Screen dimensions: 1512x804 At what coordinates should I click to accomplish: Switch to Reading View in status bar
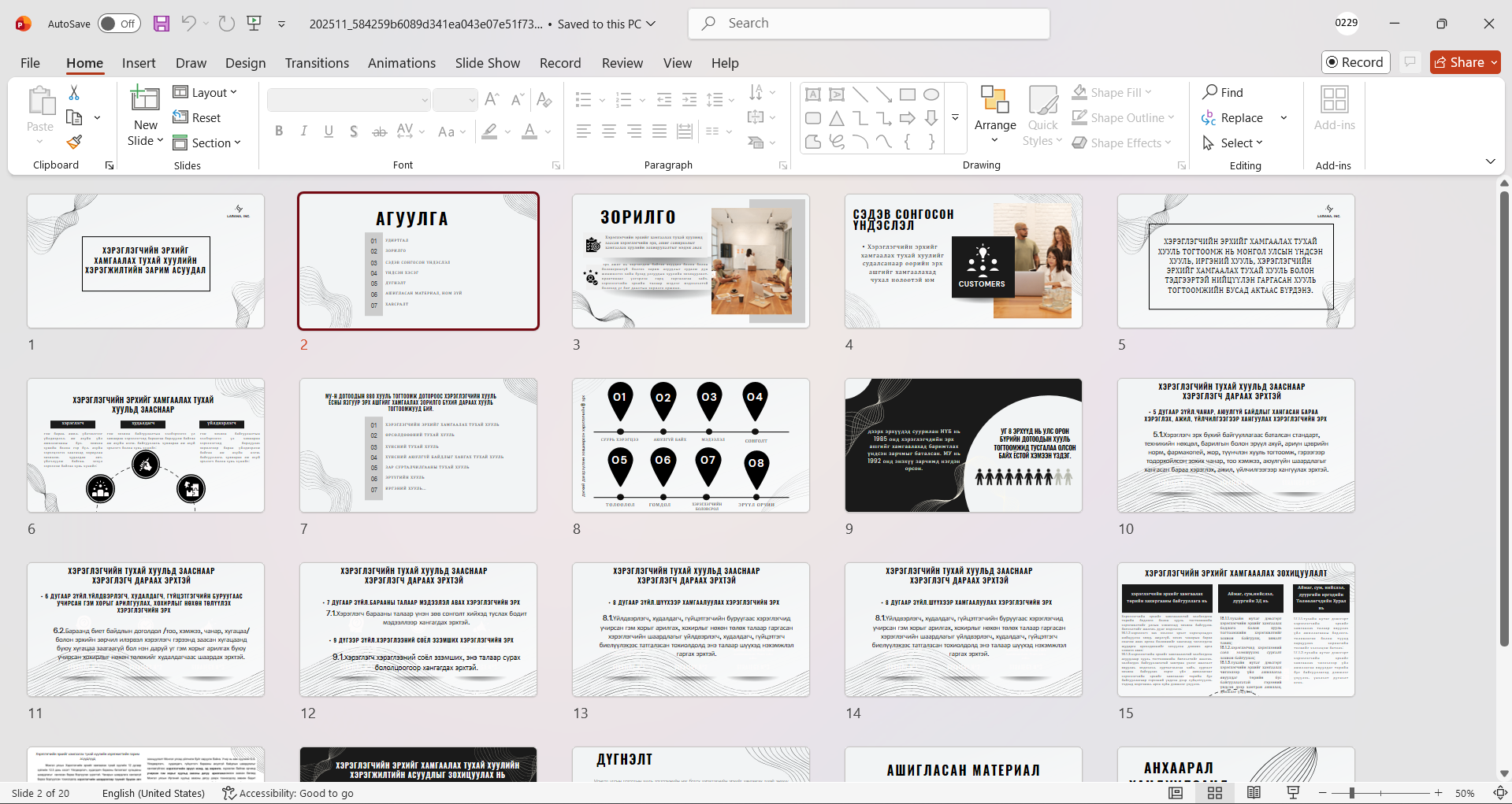1254,792
